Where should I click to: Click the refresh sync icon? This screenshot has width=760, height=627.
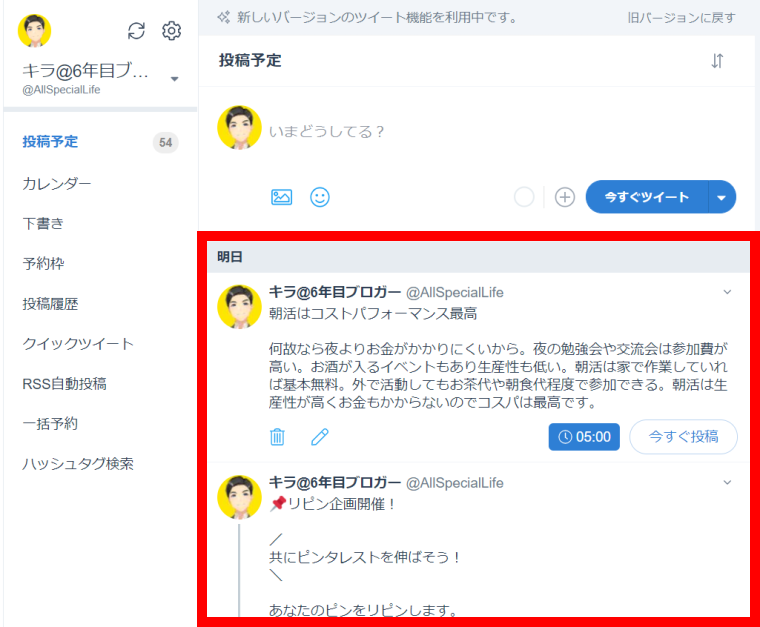coord(137,31)
